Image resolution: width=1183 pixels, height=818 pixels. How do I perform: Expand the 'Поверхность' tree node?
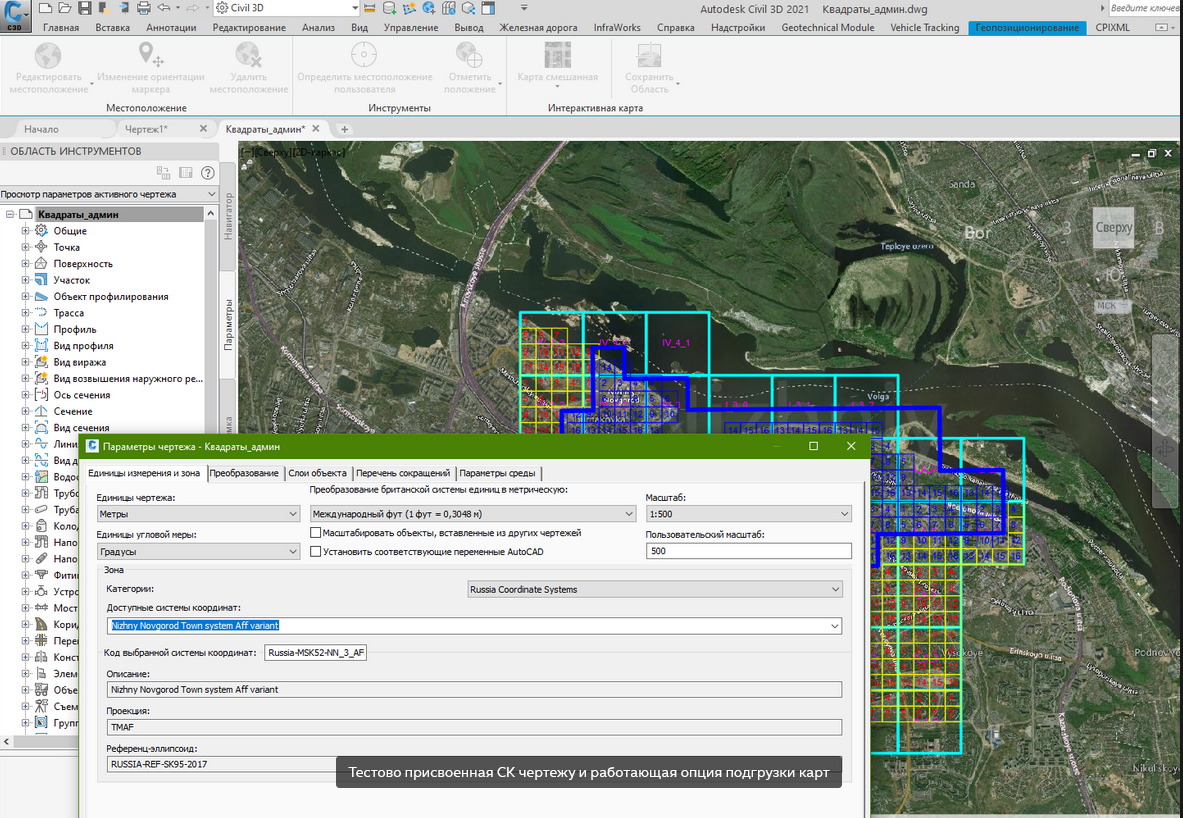coord(26,264)
